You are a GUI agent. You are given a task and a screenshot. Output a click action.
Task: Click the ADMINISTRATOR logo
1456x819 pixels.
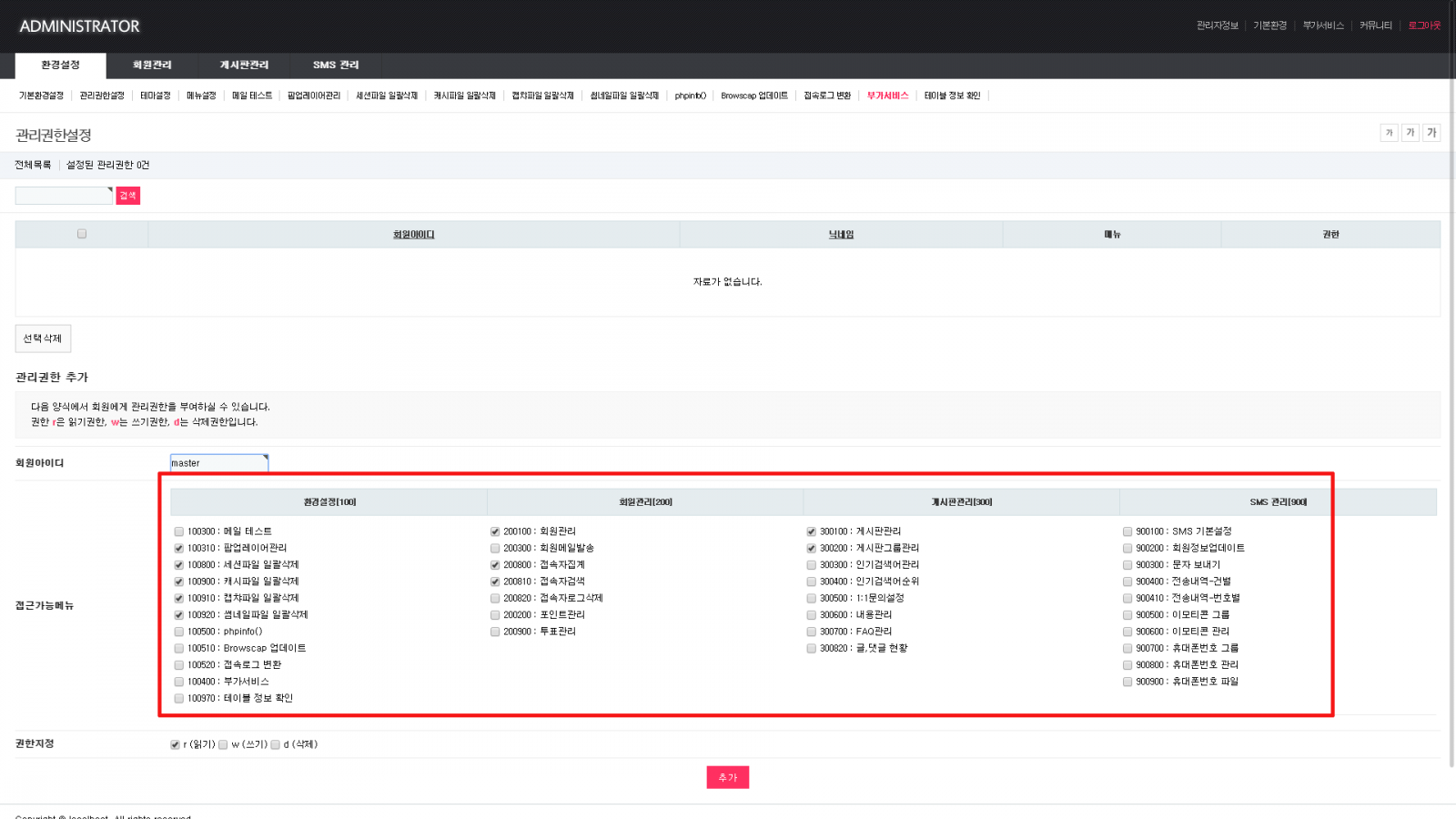(x=80, y=26)
